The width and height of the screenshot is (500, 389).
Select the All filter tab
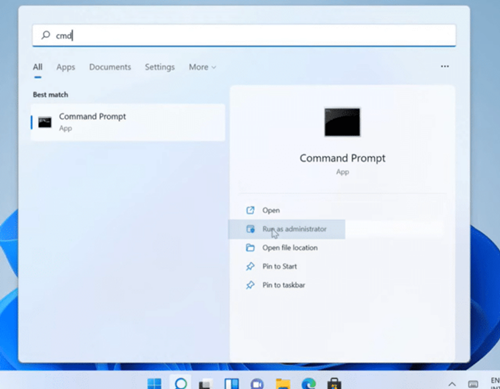click(38, 67)
